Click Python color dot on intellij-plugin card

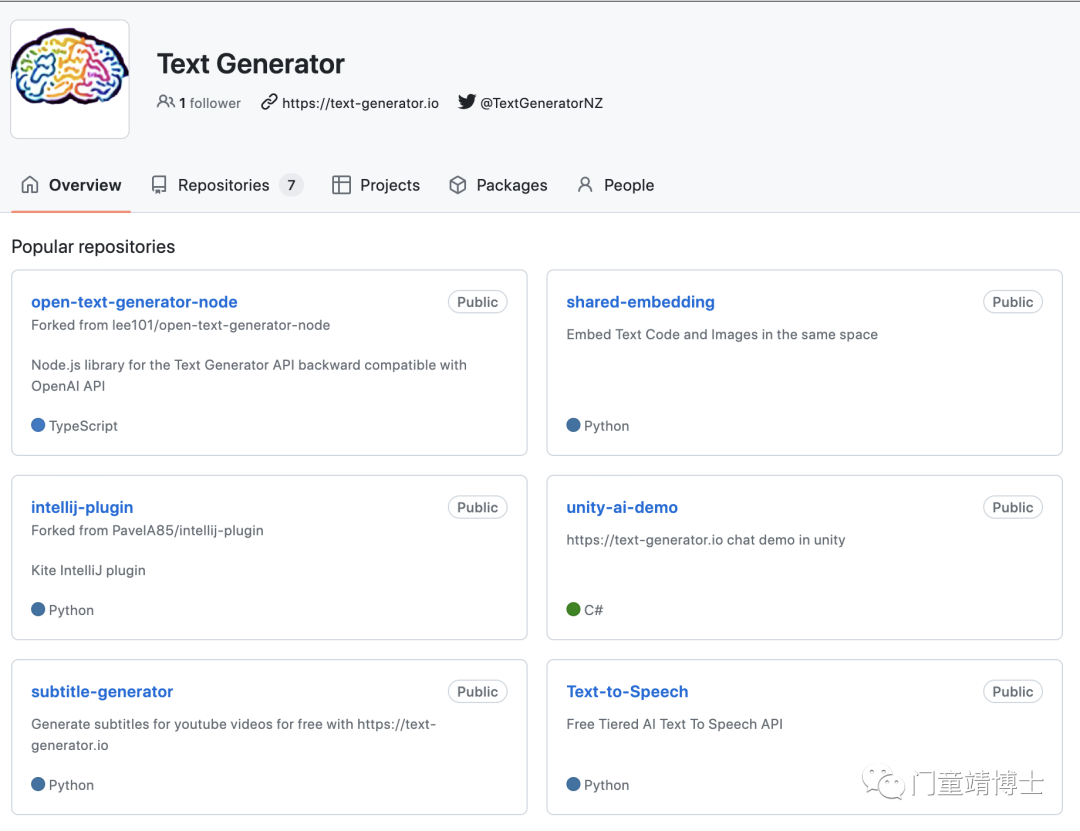(x=38, y=609)
